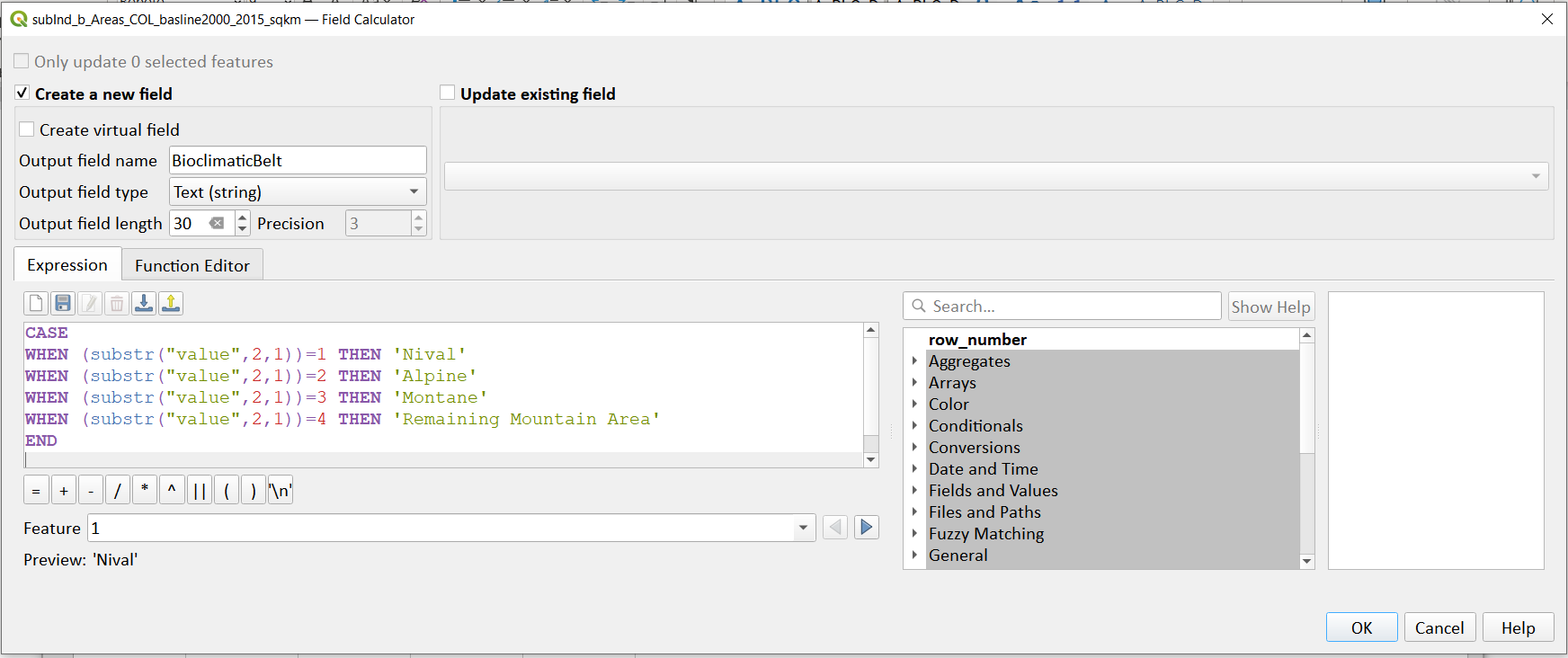The width and height of the screenshot is (1568, 658).
Task: Increase the Precision stepper
Action: point(419,217)
